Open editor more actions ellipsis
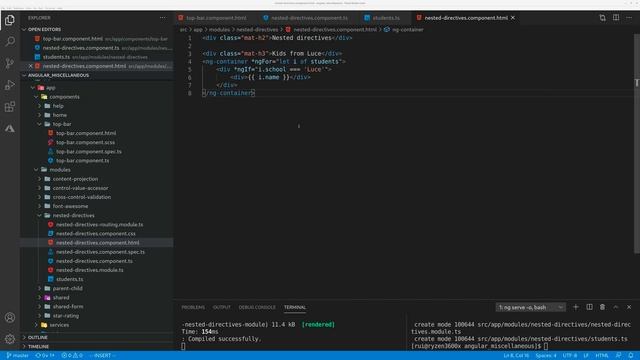The image size is (640, 360). [x=629, y=18]
